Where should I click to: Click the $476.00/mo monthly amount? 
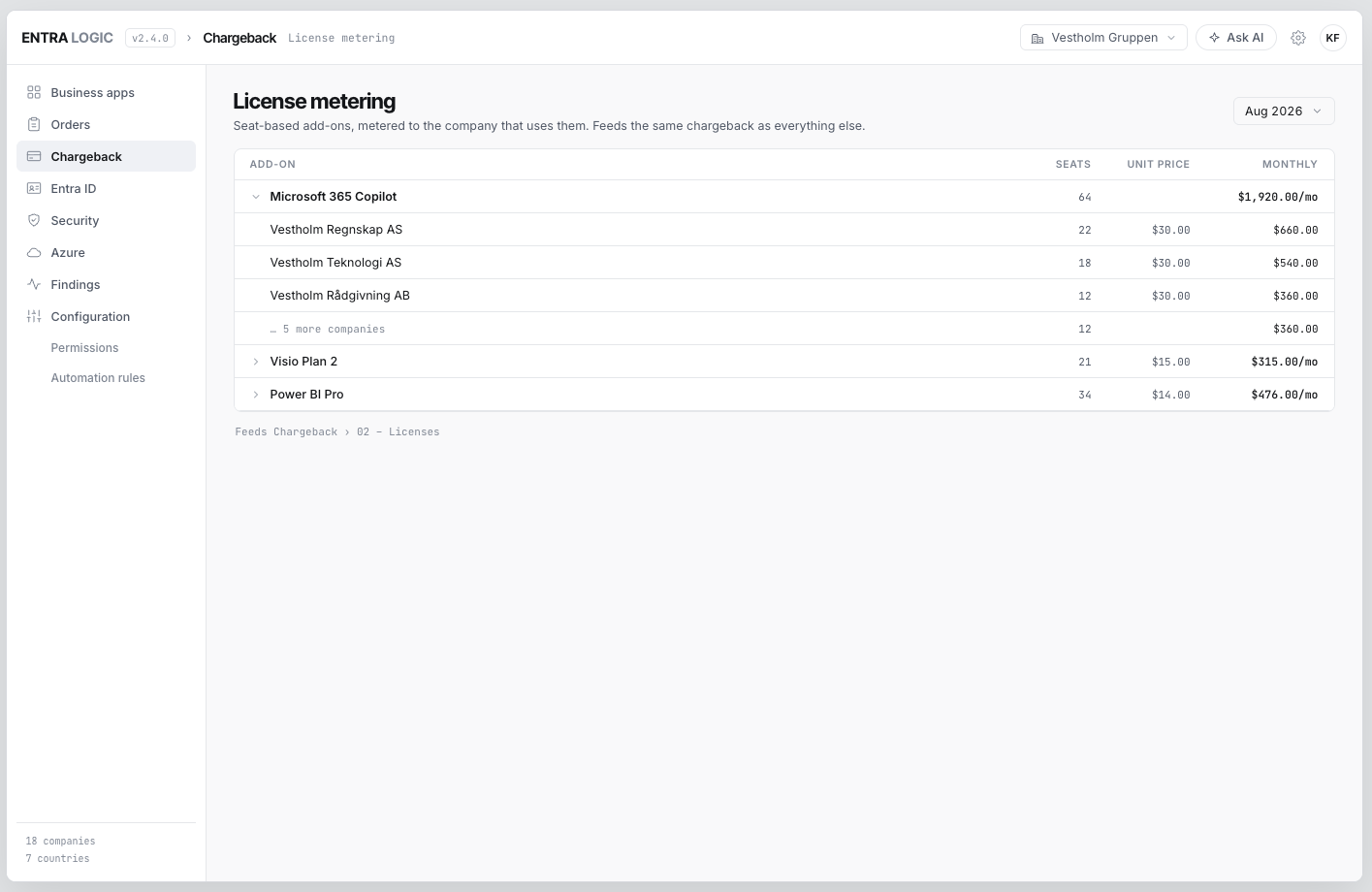(1285, 395)
